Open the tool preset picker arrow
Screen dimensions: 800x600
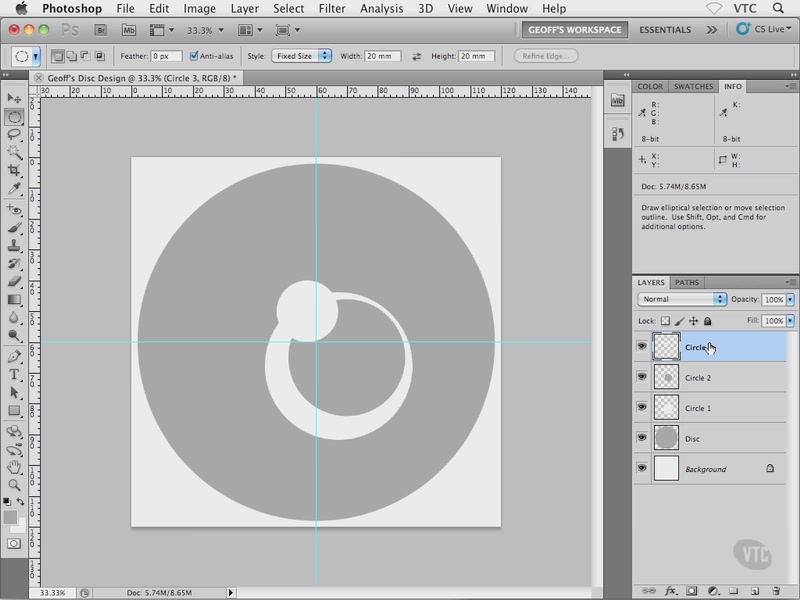click(36, 57)
